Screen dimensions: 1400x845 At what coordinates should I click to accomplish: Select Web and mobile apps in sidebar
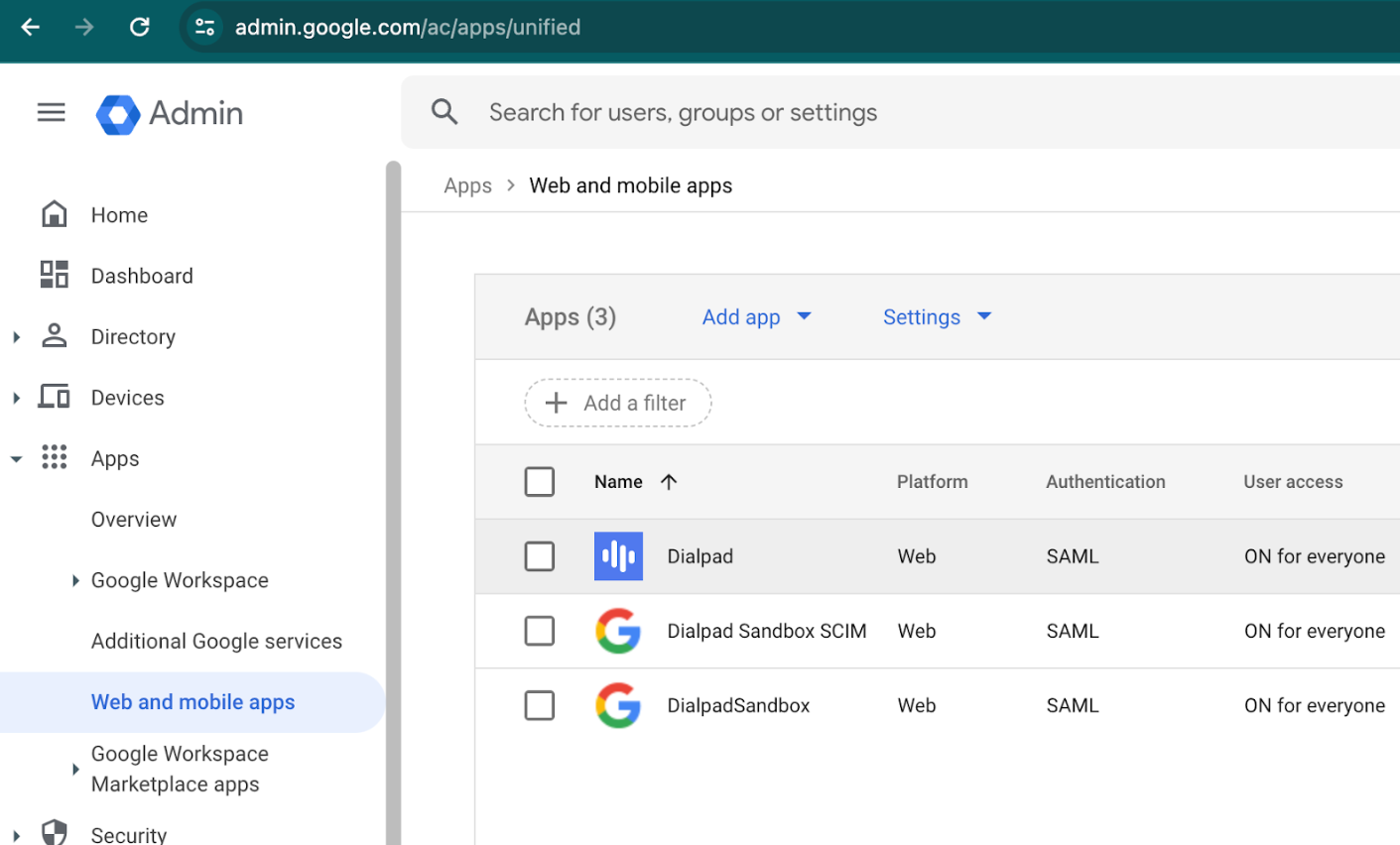point(192,702)
